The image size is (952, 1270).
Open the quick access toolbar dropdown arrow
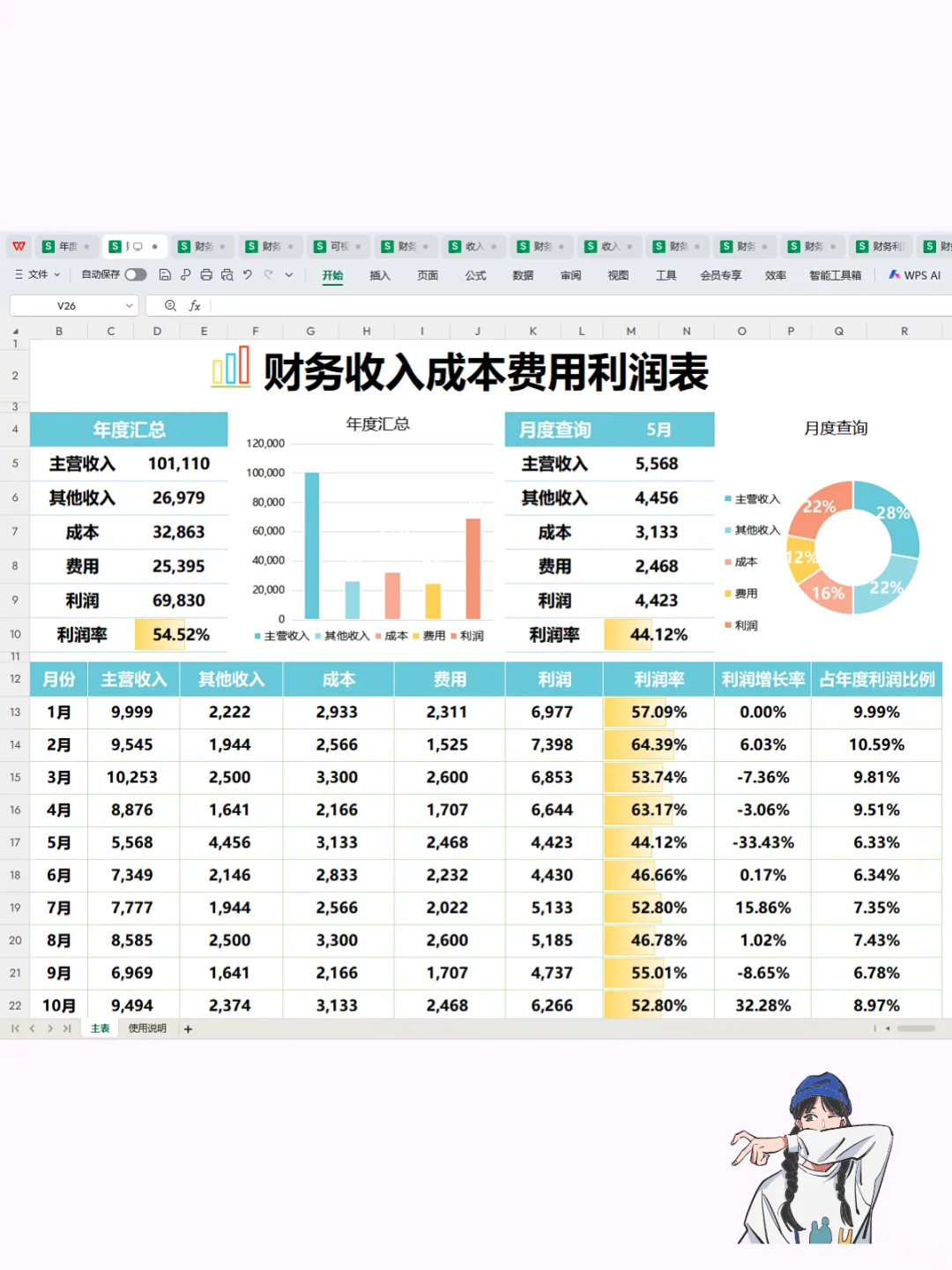[288, 274]
